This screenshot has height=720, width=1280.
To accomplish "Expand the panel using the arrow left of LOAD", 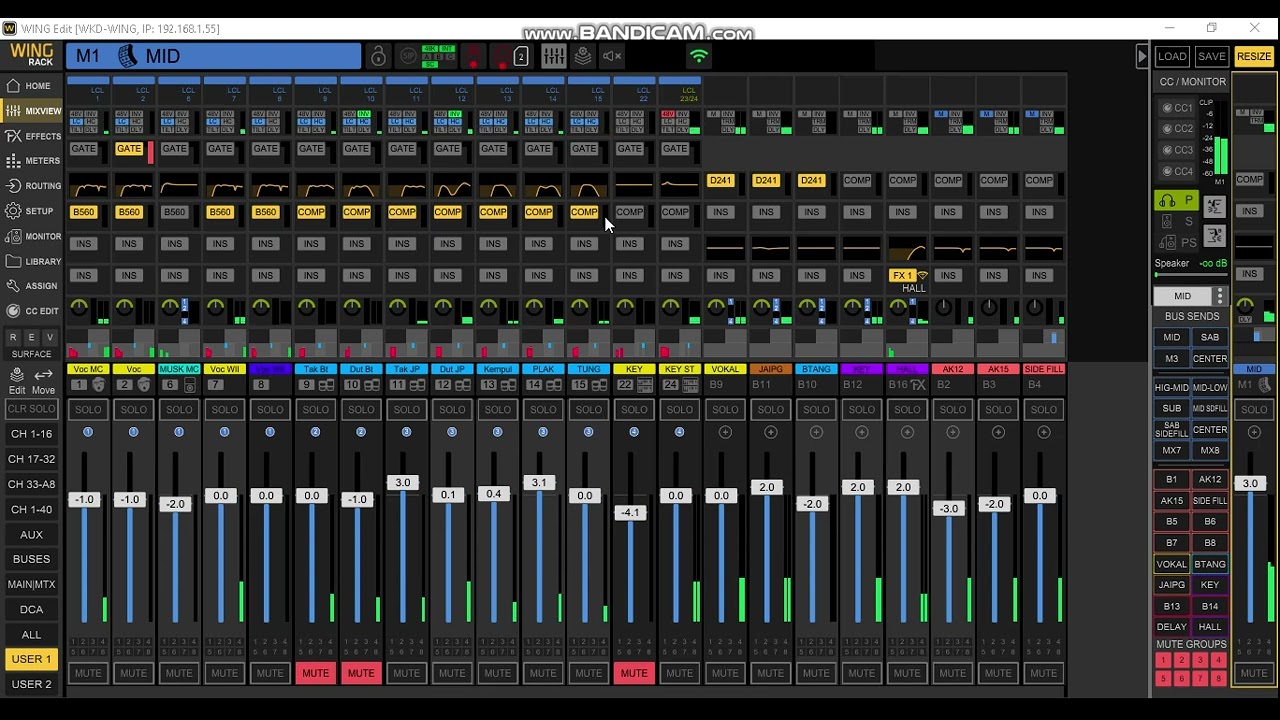I will pyautogui.click(x=1142, y=57).
